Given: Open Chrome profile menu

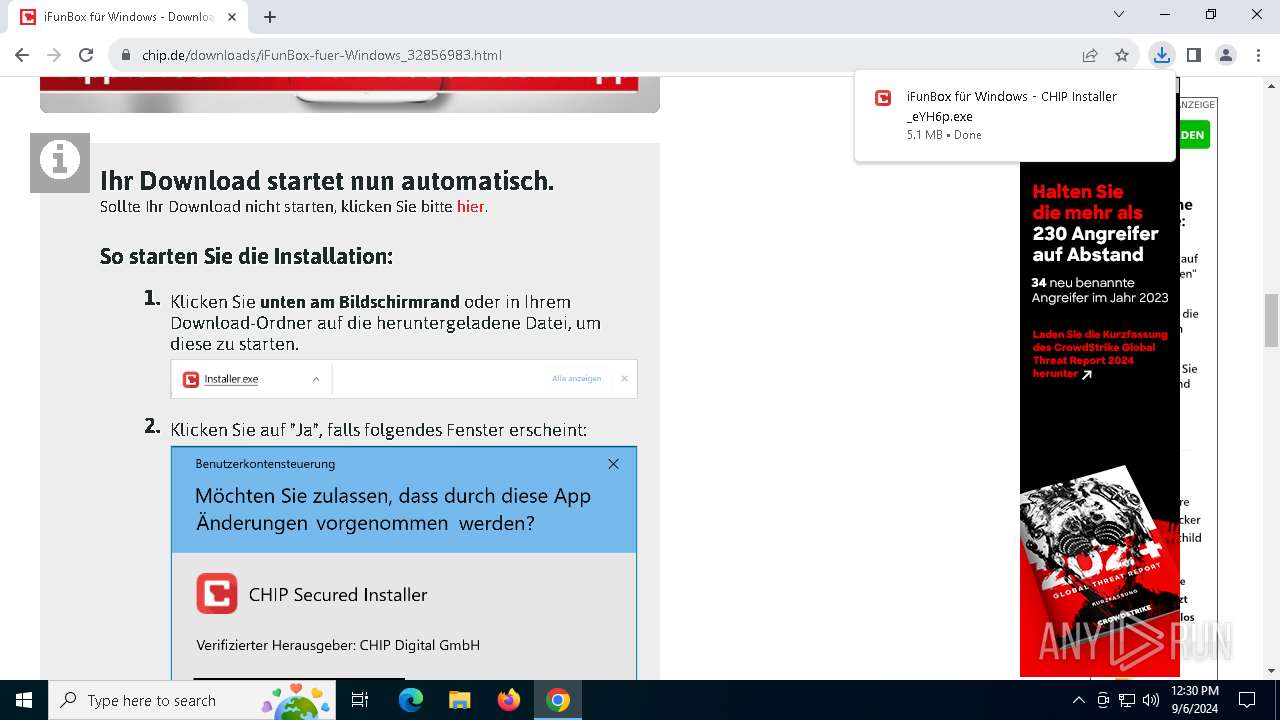Looking at the screenshot, I should (1226, 55).
